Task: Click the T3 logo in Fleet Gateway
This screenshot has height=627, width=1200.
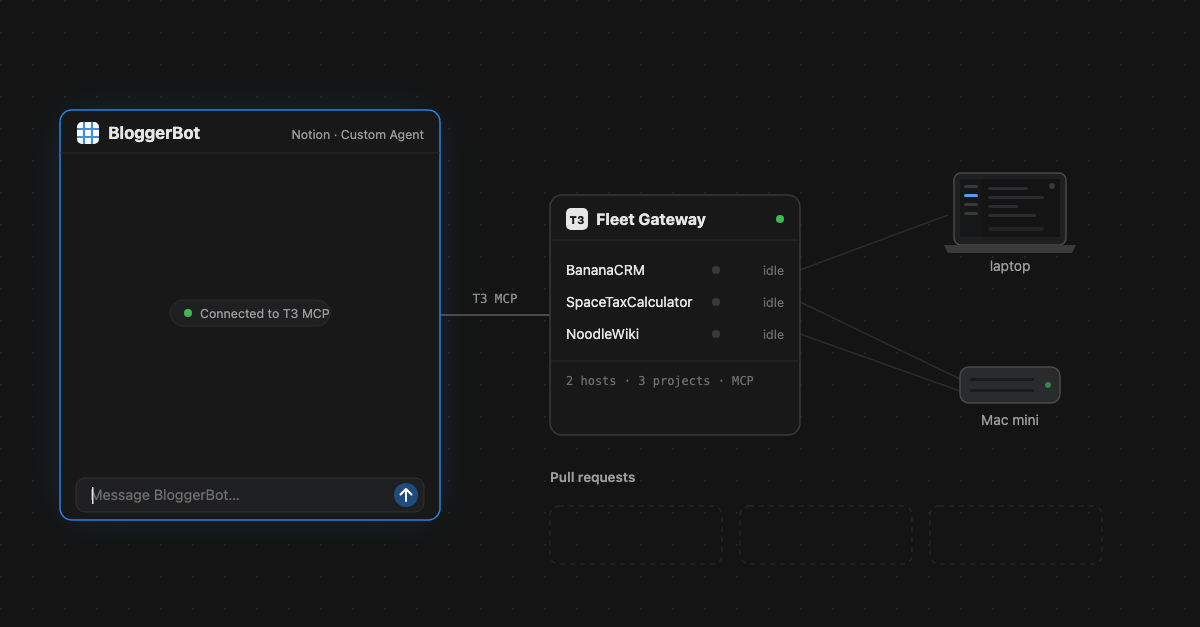Action: [577, 219]
